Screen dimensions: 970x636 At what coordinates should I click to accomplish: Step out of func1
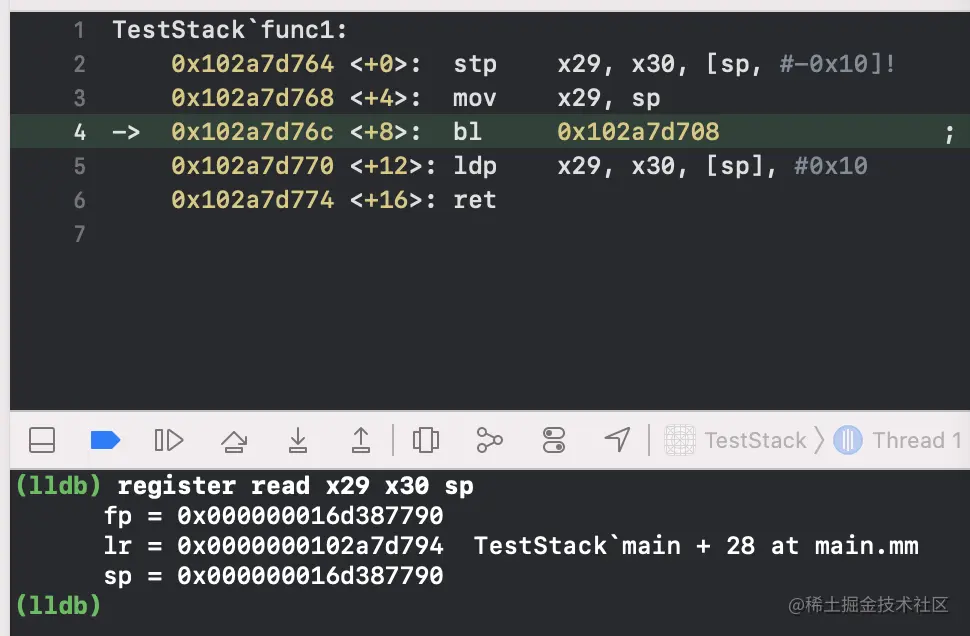click(361, 440)
